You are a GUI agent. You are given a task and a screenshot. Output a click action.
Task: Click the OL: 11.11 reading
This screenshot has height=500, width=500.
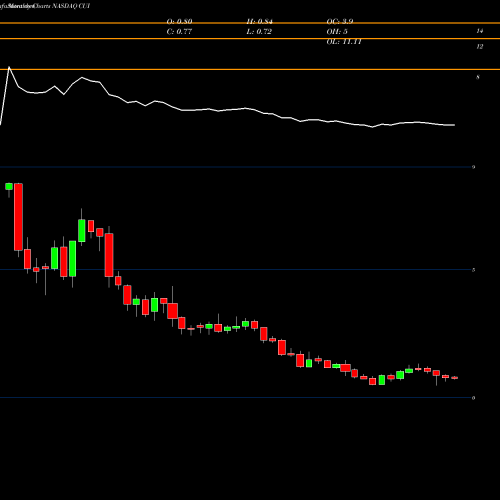tap(344, 42)
